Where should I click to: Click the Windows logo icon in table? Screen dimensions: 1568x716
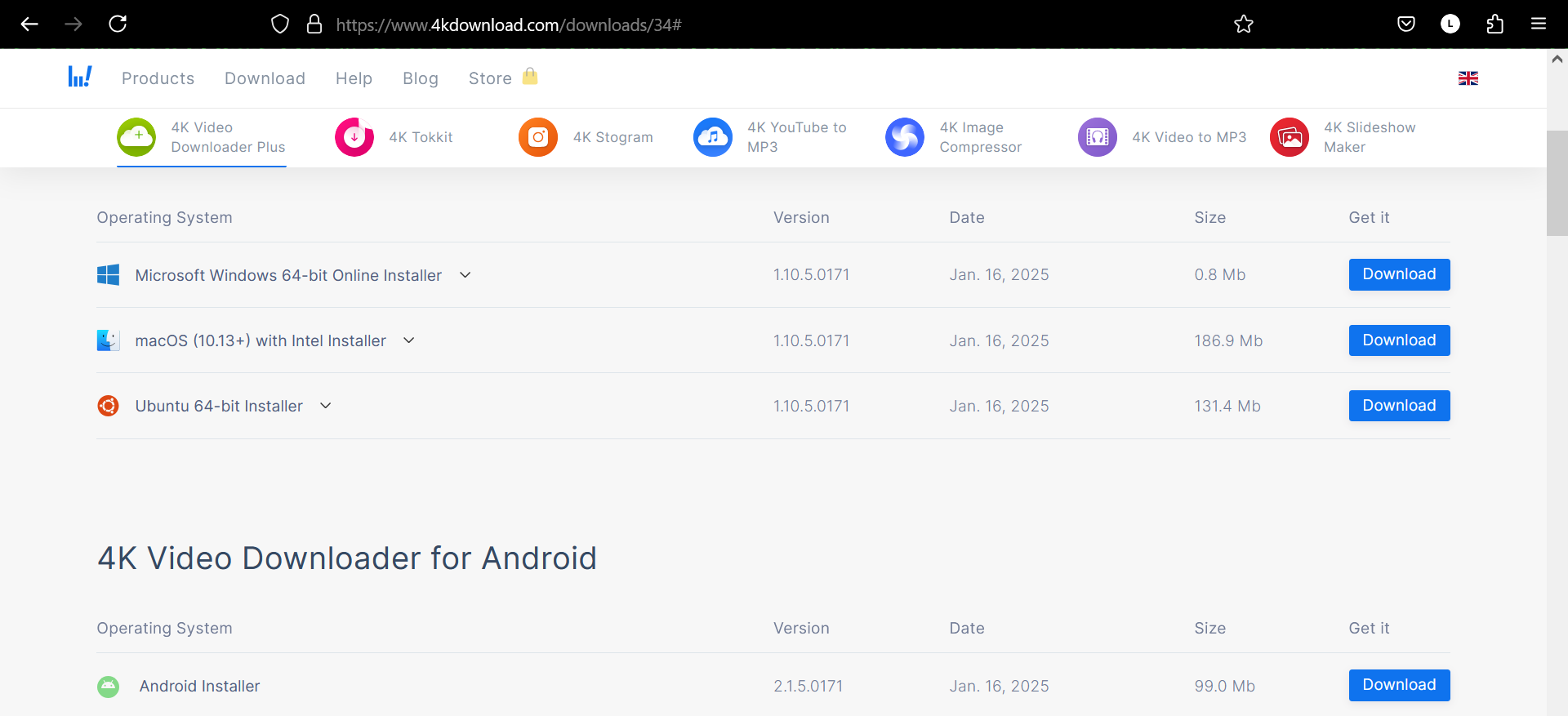108,275
